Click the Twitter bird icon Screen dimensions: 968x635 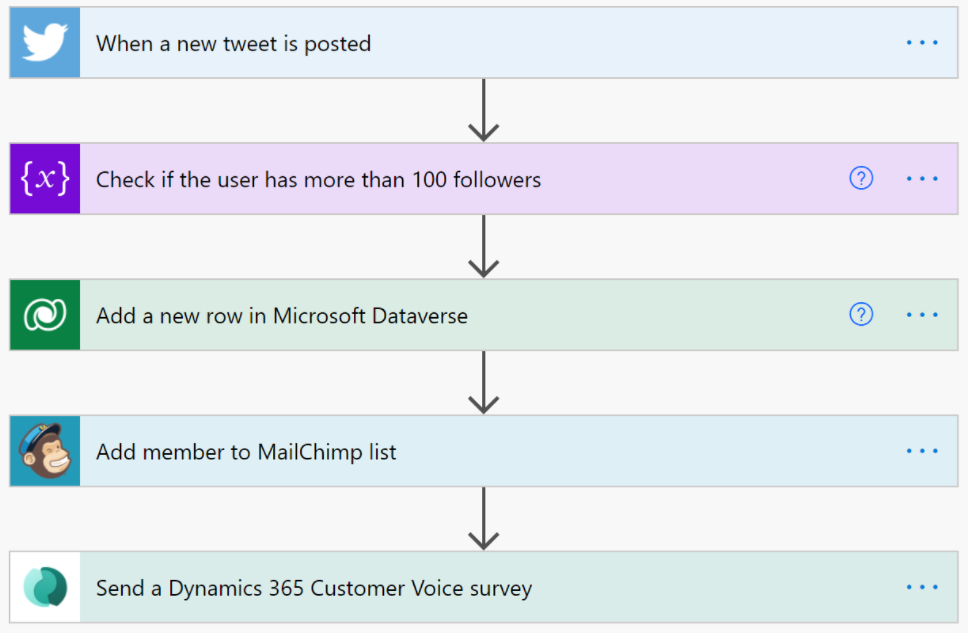coord(45,43)
